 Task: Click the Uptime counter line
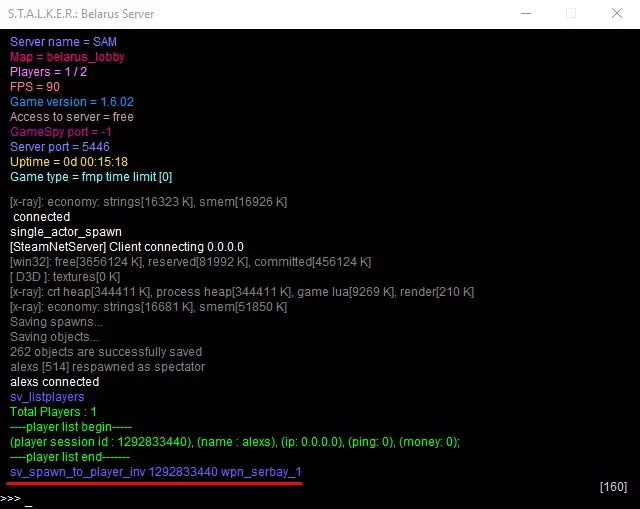tap(69, 162)
